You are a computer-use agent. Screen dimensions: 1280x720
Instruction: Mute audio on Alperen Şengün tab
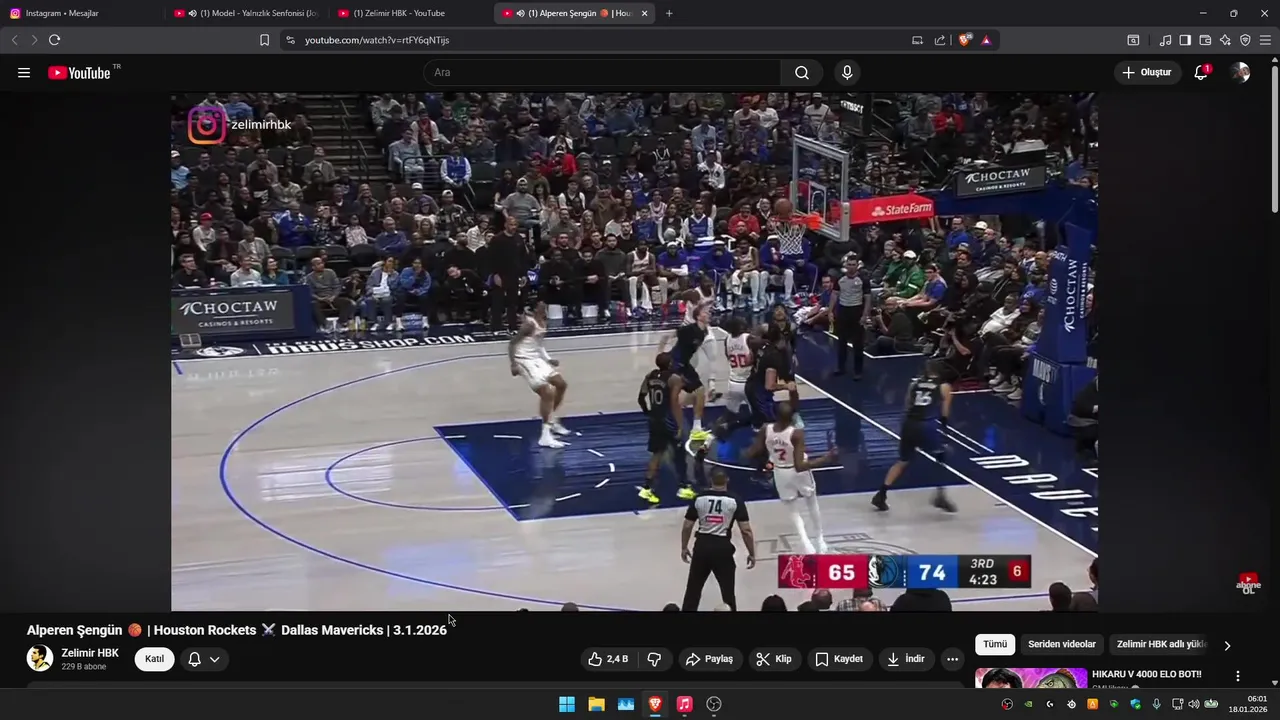click(521, 13)
